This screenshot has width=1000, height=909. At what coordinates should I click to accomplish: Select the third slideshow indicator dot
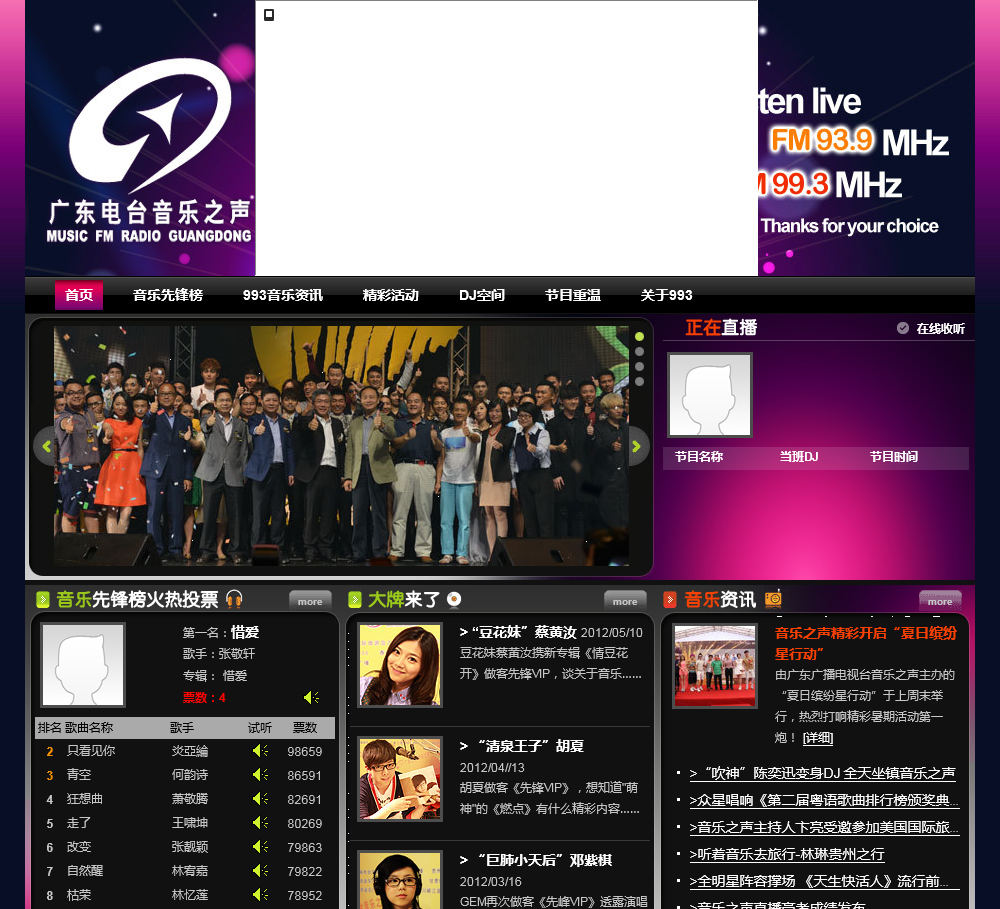[x=640, y=367]
